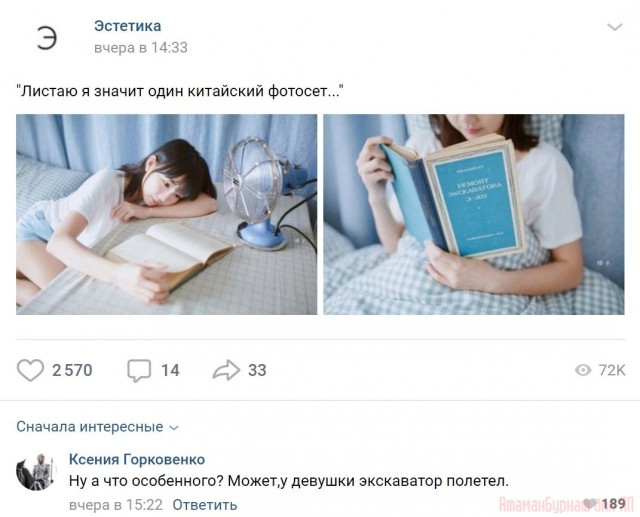Like Ксения's comment with the heart icon
This screenshot has width=640, height=517.
pos(589,504)
